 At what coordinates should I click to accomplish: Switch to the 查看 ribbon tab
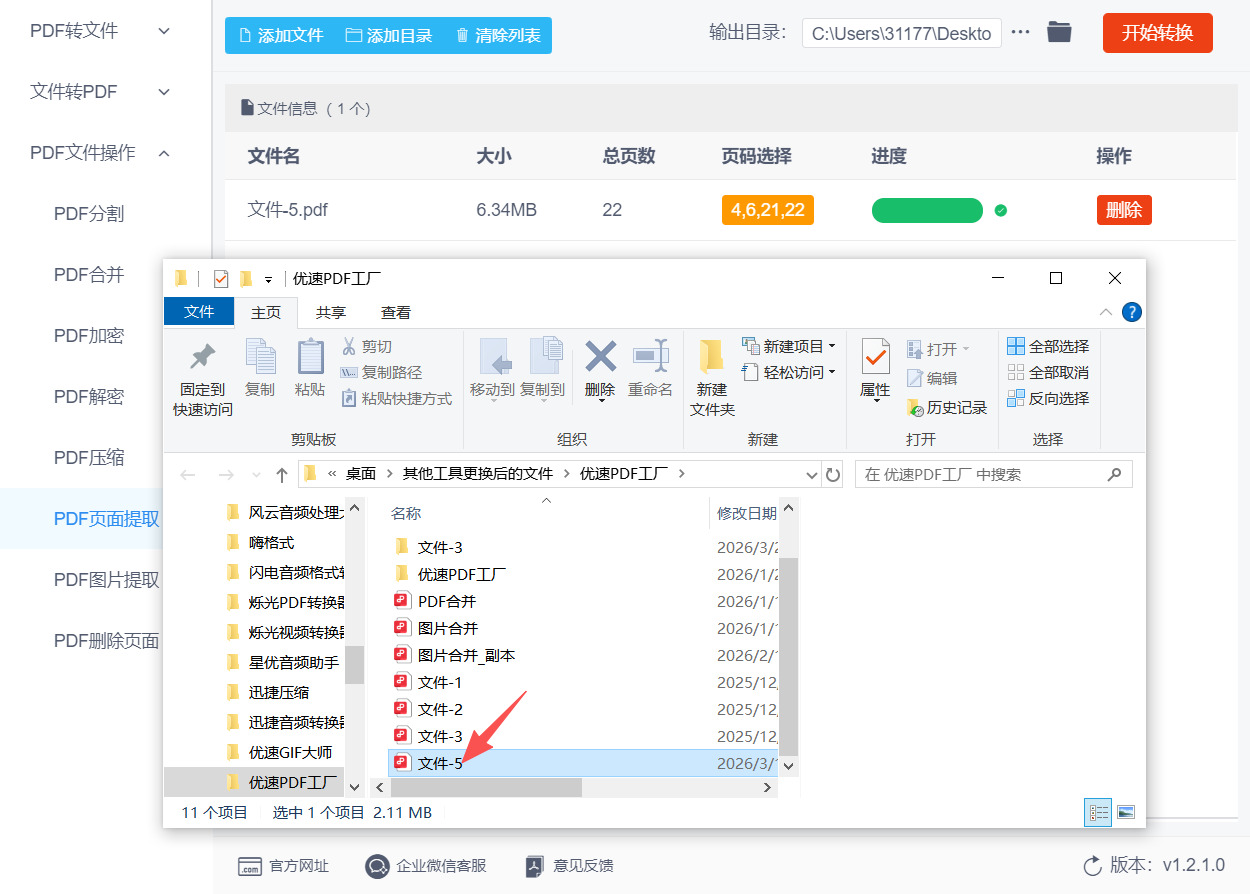[396, 312]
